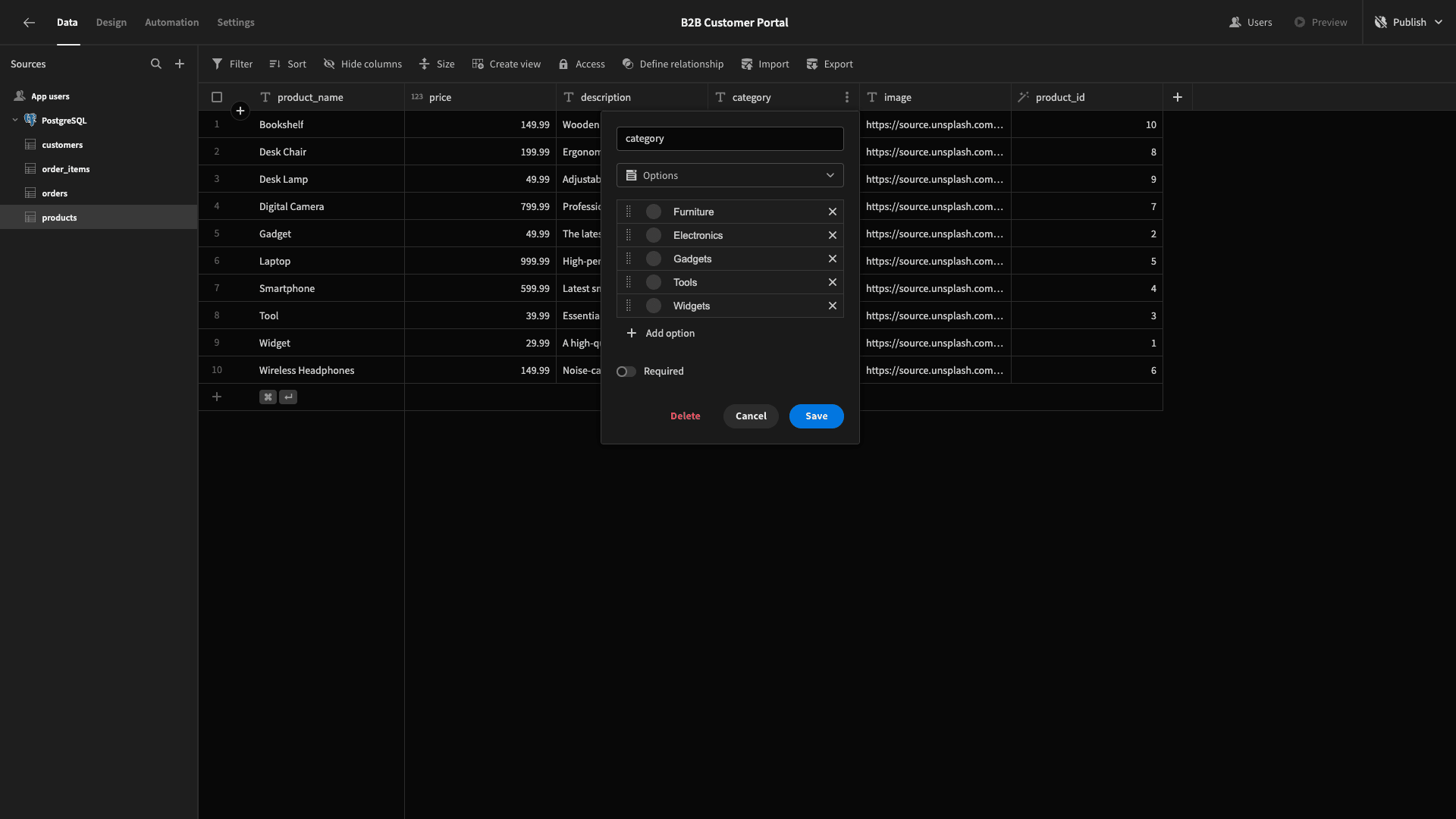Switch to the Design tab
The width and height of the screenshot is (1456, 819).
pyautogui.click(x=111, y=23)
